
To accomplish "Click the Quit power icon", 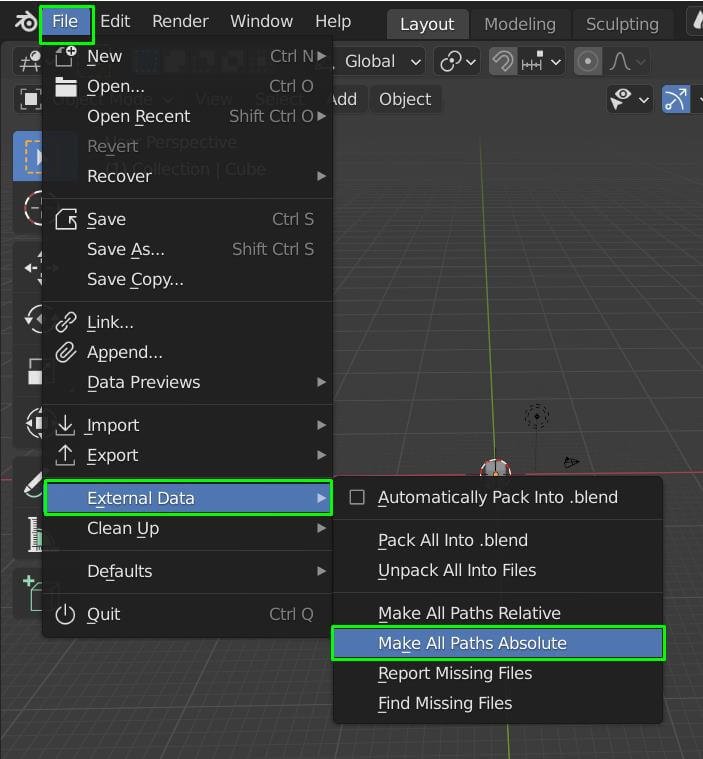I will click(x=66, y=614).
